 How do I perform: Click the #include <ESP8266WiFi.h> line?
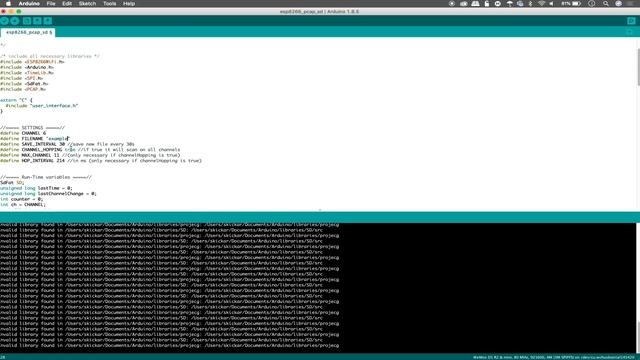tap(32, 62)
